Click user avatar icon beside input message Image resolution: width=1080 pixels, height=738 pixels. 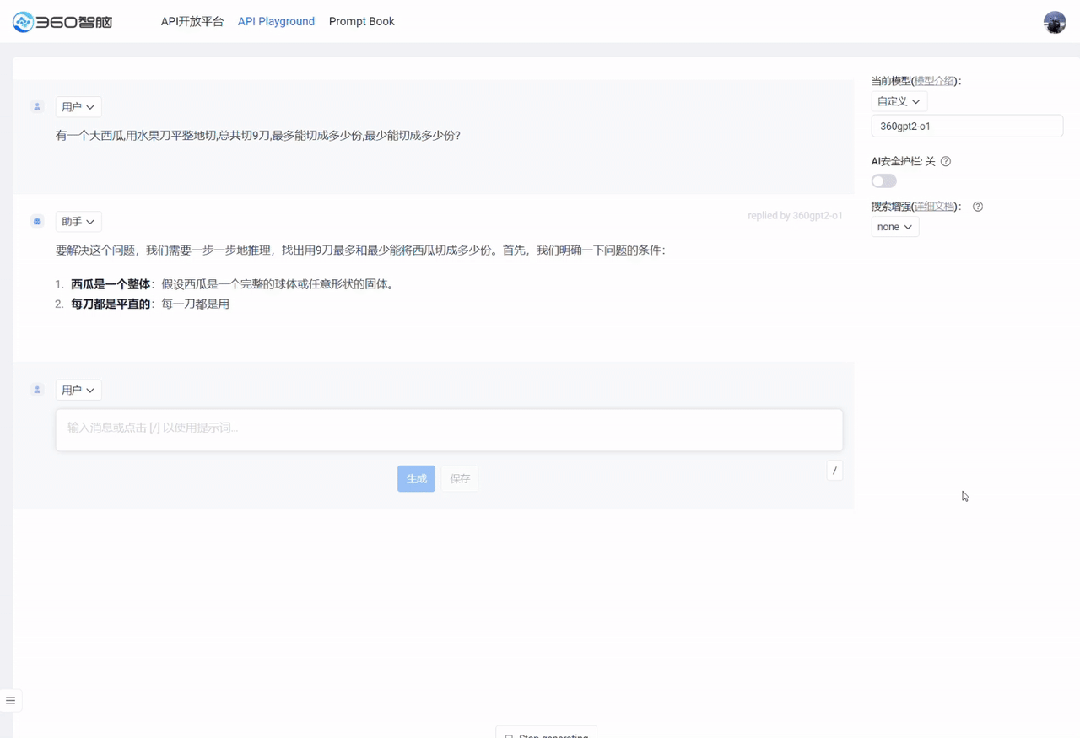click(x=37, y=389)
